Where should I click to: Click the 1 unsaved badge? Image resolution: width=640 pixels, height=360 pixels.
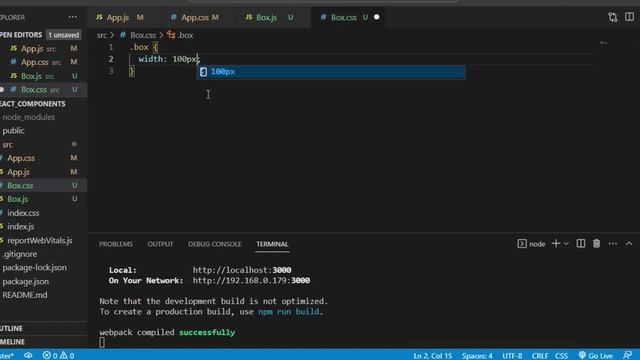[x=63, y=35]
